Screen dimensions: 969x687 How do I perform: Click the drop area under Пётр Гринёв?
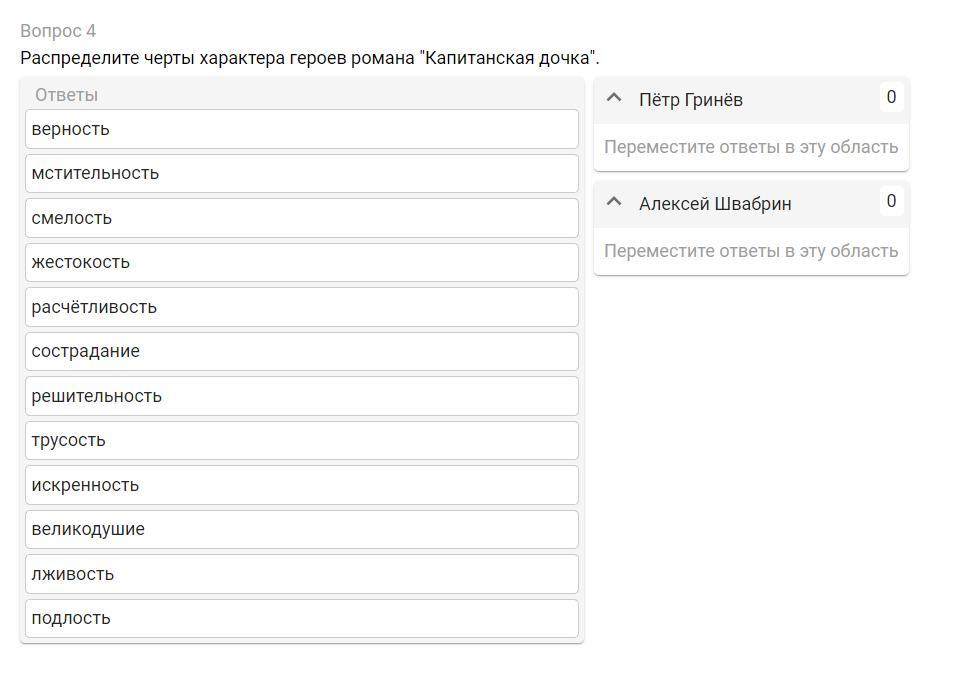(751, 147)
